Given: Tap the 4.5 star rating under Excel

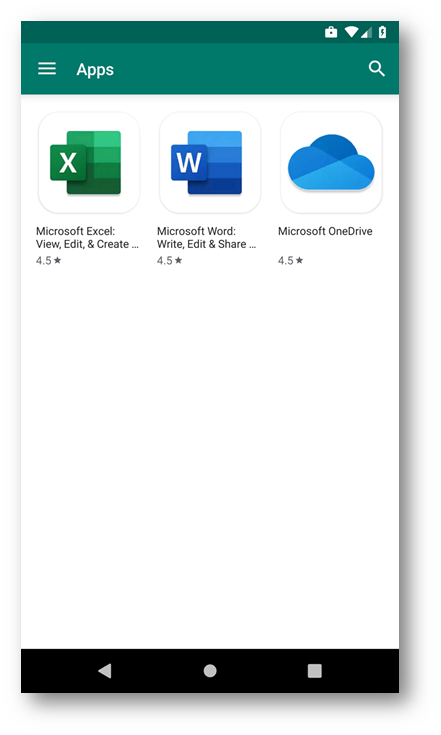Looking at the screenshot, I should [x=49, y=261].
